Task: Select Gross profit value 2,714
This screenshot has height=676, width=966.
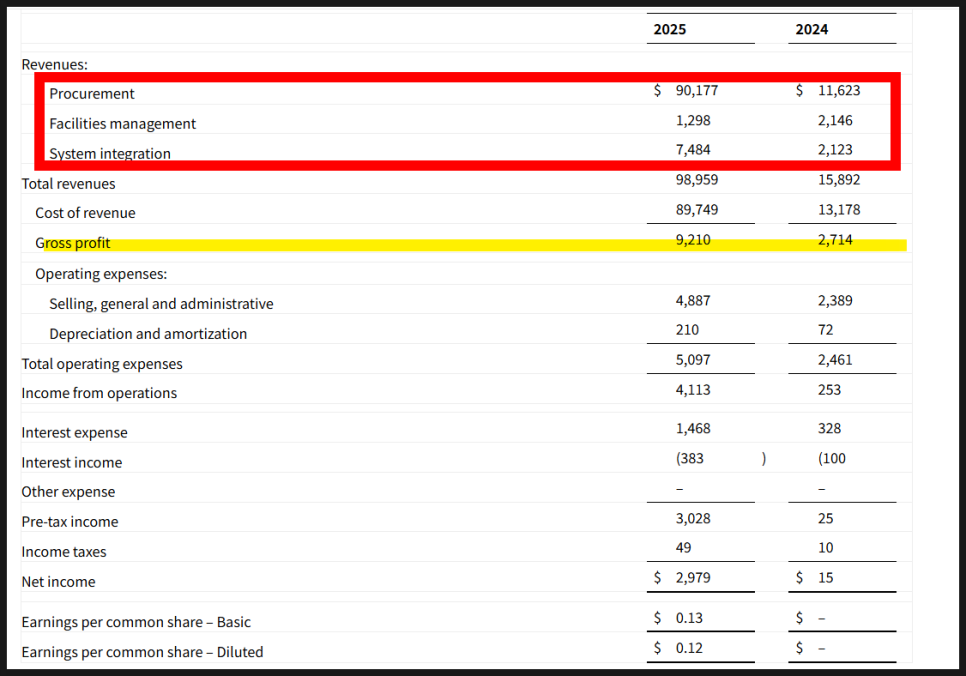Action: click(835, 240)
